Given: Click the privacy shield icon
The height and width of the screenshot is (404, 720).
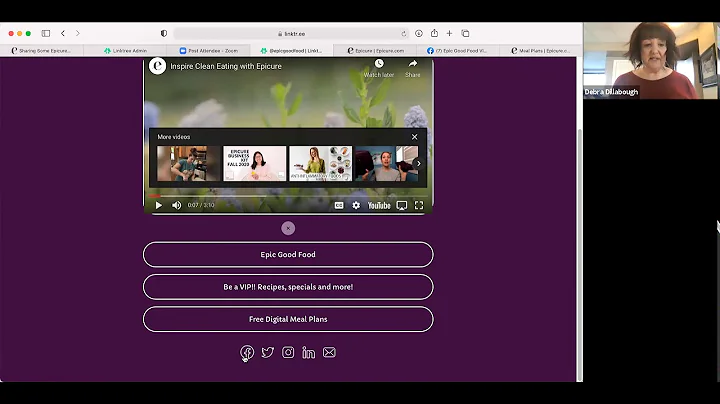Looking at the screenshot, I should [x=164, y=34].
